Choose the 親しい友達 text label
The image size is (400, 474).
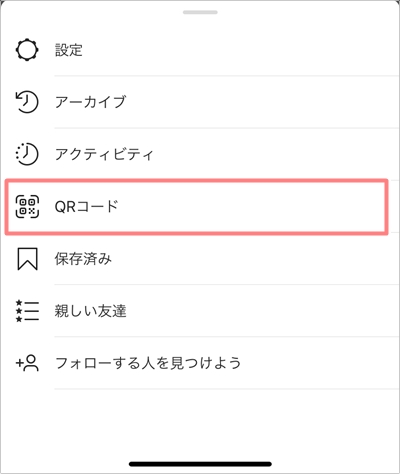tap(90, 311)
